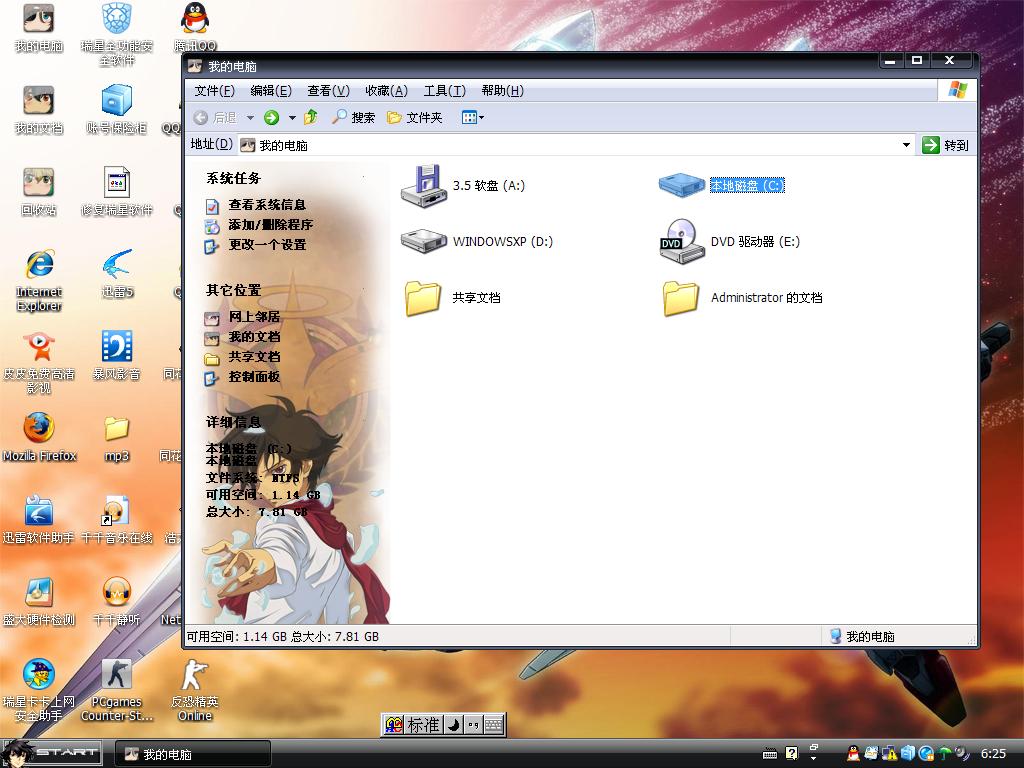
Task: Select the Administrator 的文档 folder
Action: click(681, 297)
